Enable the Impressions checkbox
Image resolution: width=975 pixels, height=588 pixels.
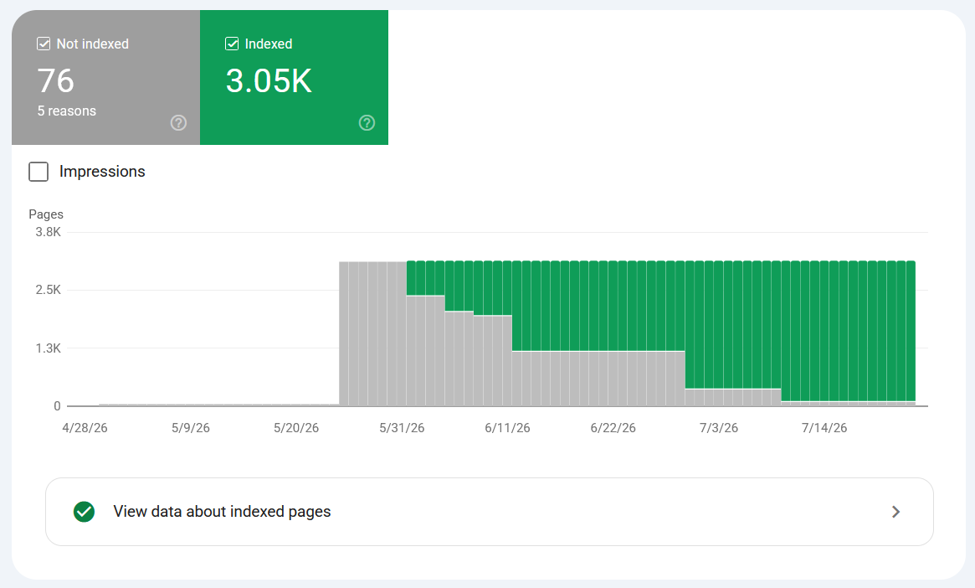click(x=39, y=172)
